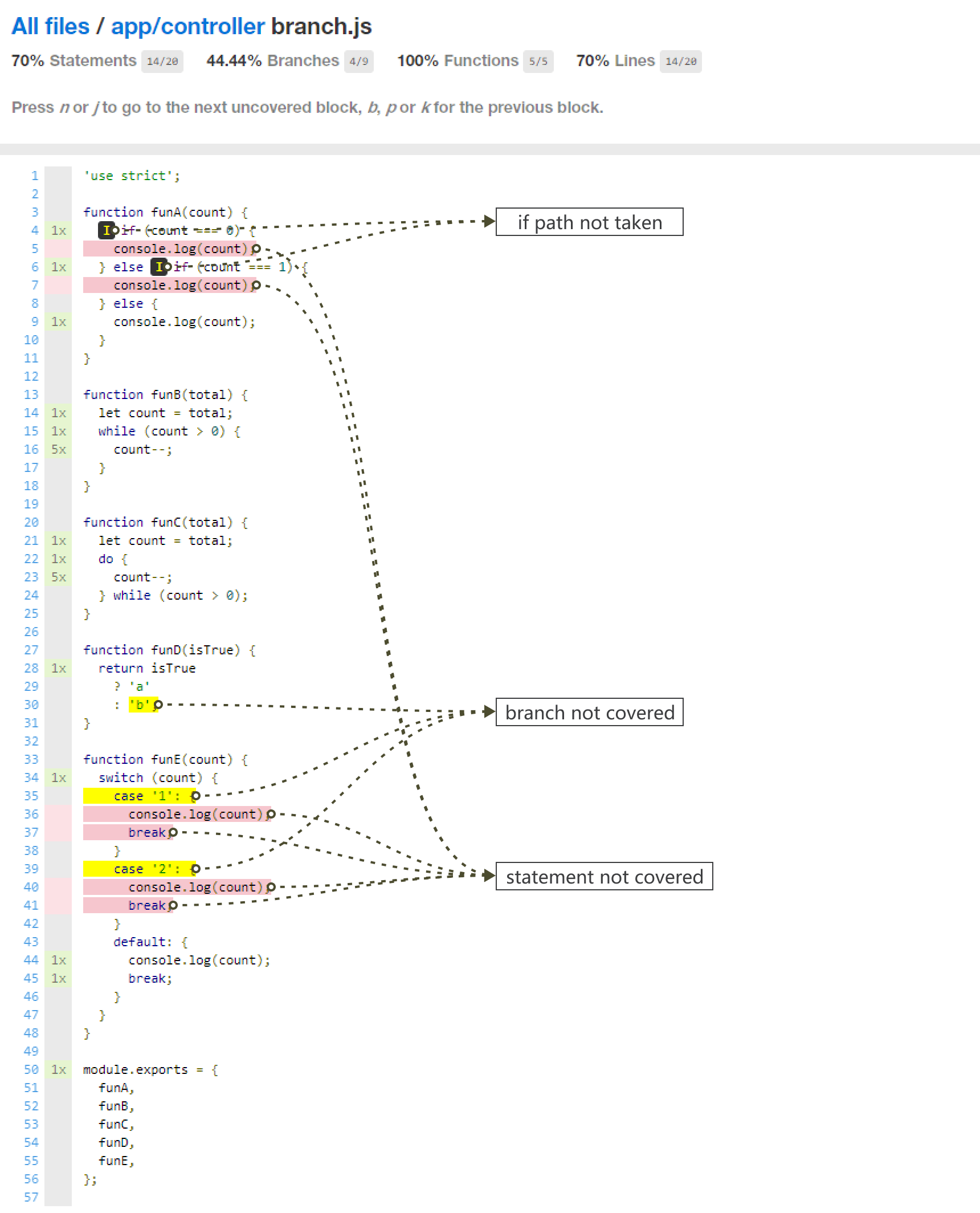Click the 5x hit count on line 16
This screenshot has height=1213, width=980.
coord(59,449)
